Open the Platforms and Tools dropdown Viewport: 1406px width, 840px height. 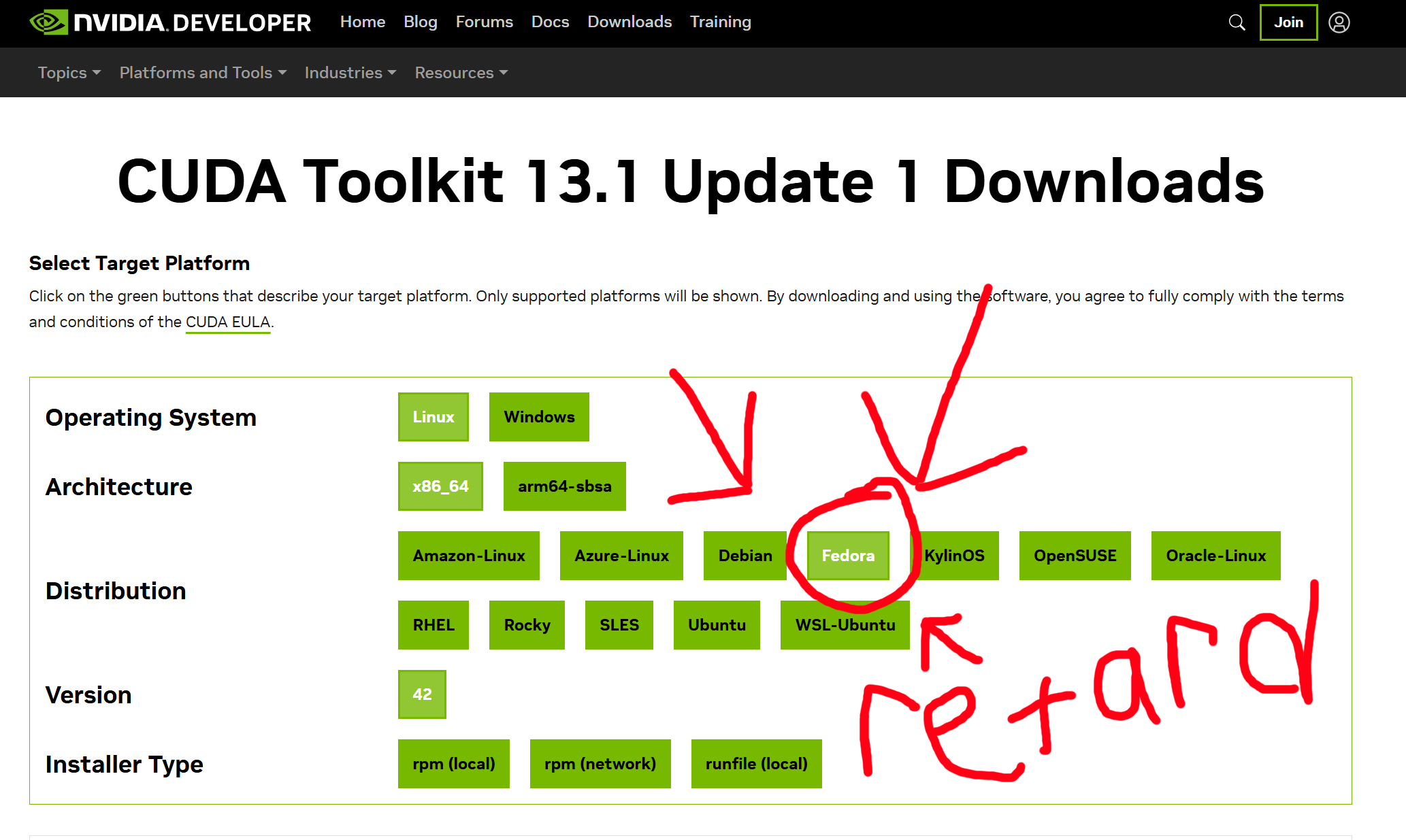point(203,73)
